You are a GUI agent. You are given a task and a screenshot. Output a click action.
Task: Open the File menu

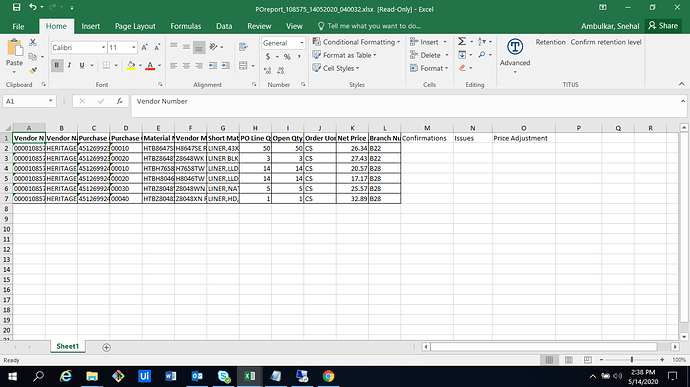pyautogui.click(x=18, y=26)
